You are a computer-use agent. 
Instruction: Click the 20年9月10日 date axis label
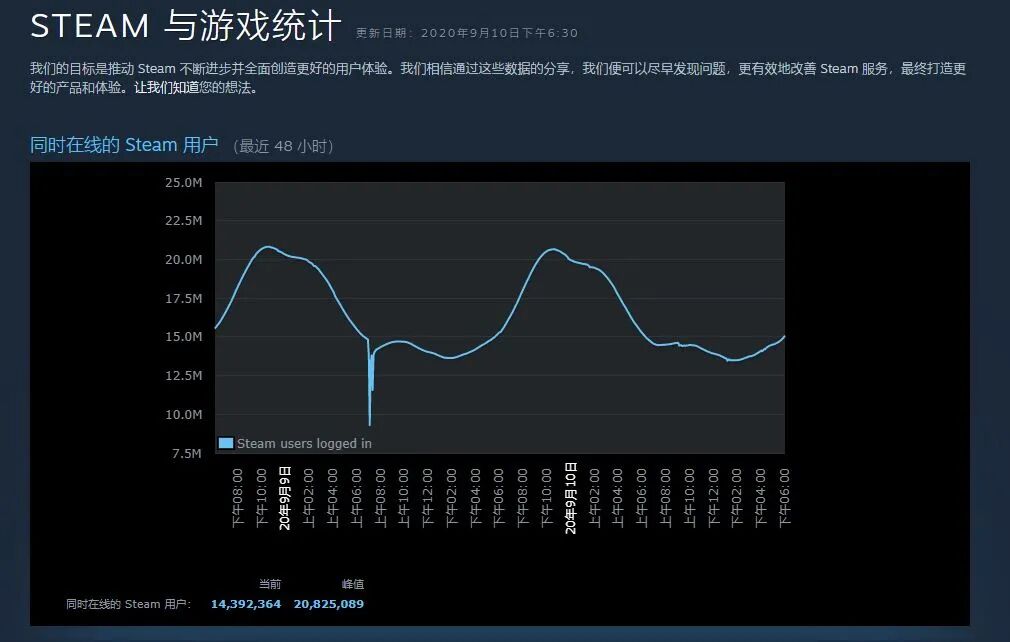coord(571,498)
